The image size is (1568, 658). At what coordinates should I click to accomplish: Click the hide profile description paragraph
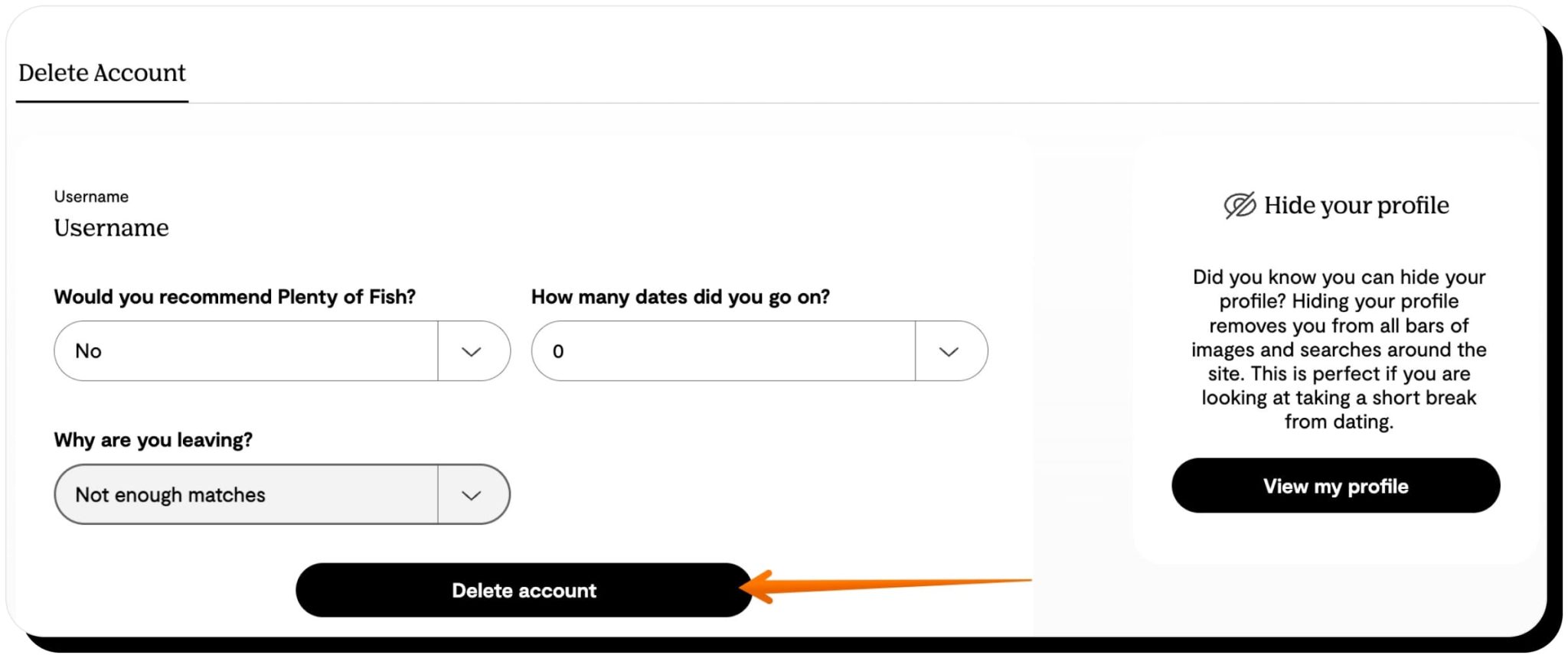coord(1338,349)
